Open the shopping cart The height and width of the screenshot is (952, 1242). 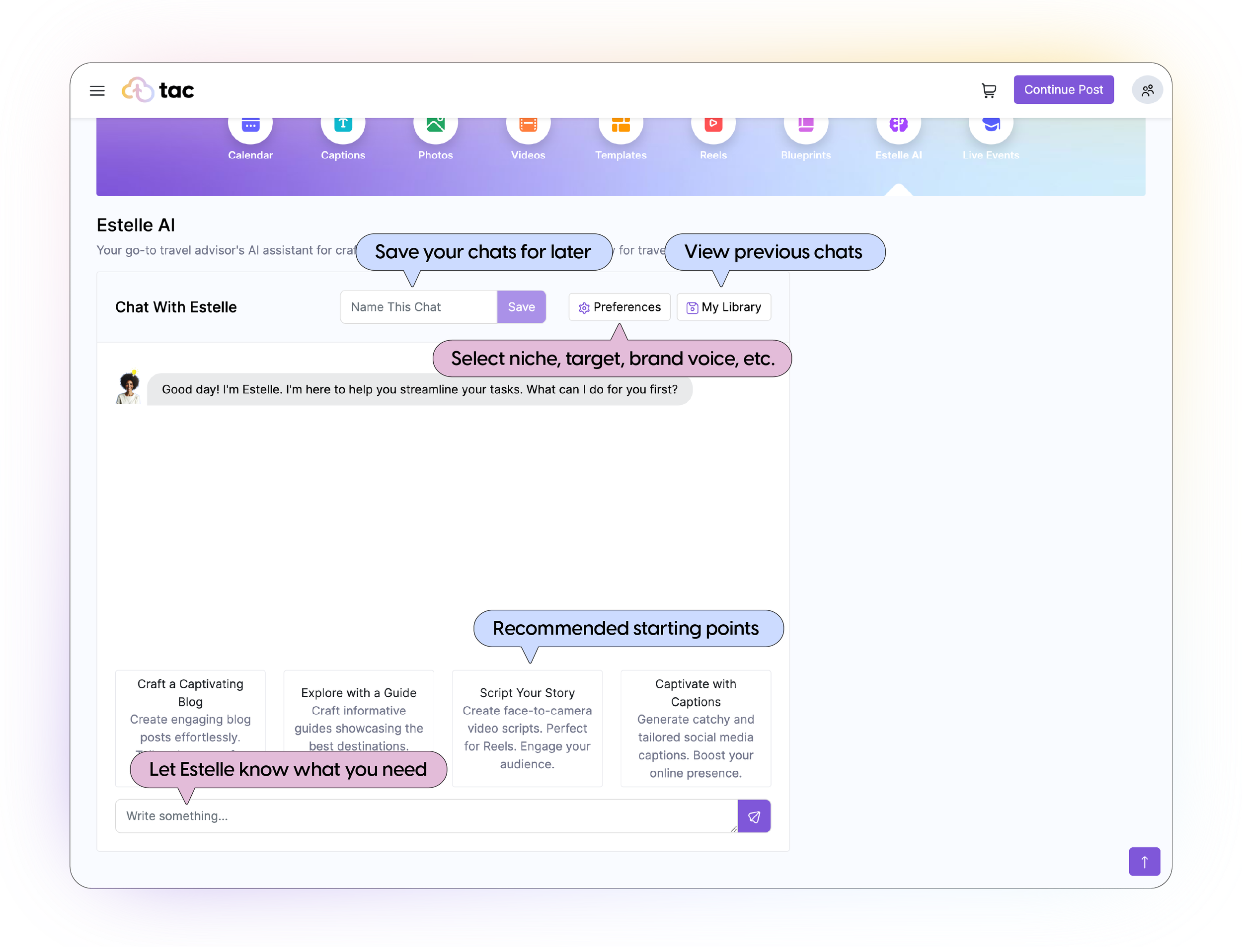click(x=989, y=91)
